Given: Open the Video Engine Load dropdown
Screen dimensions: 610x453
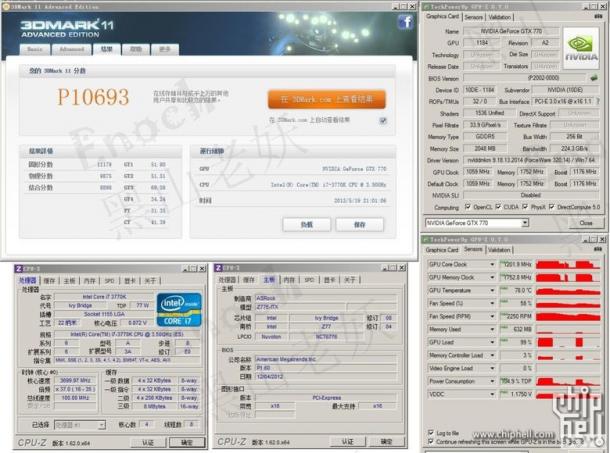Looking at the screenshot, I should click(492, 368).
